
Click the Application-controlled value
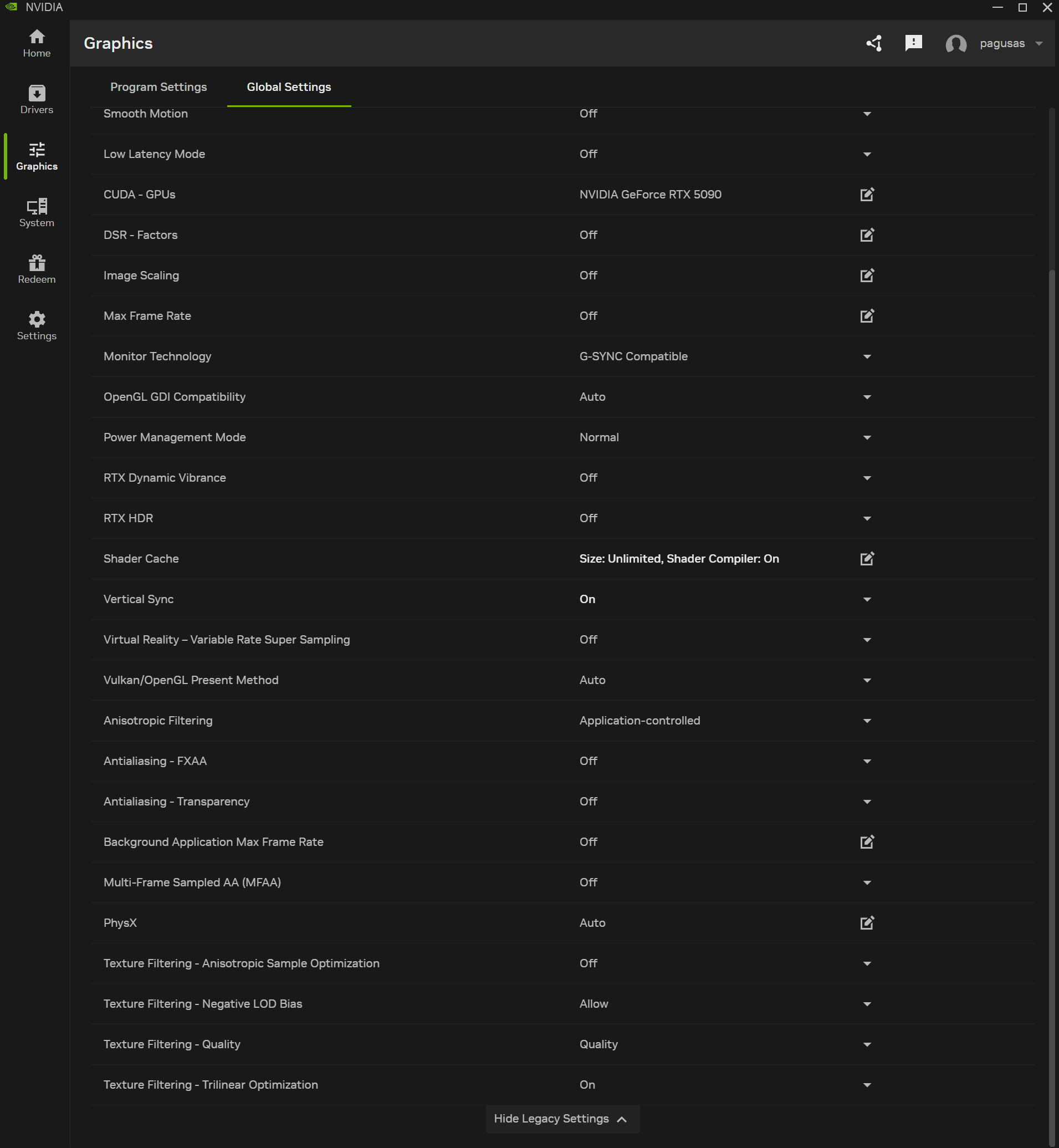point(640,721)
